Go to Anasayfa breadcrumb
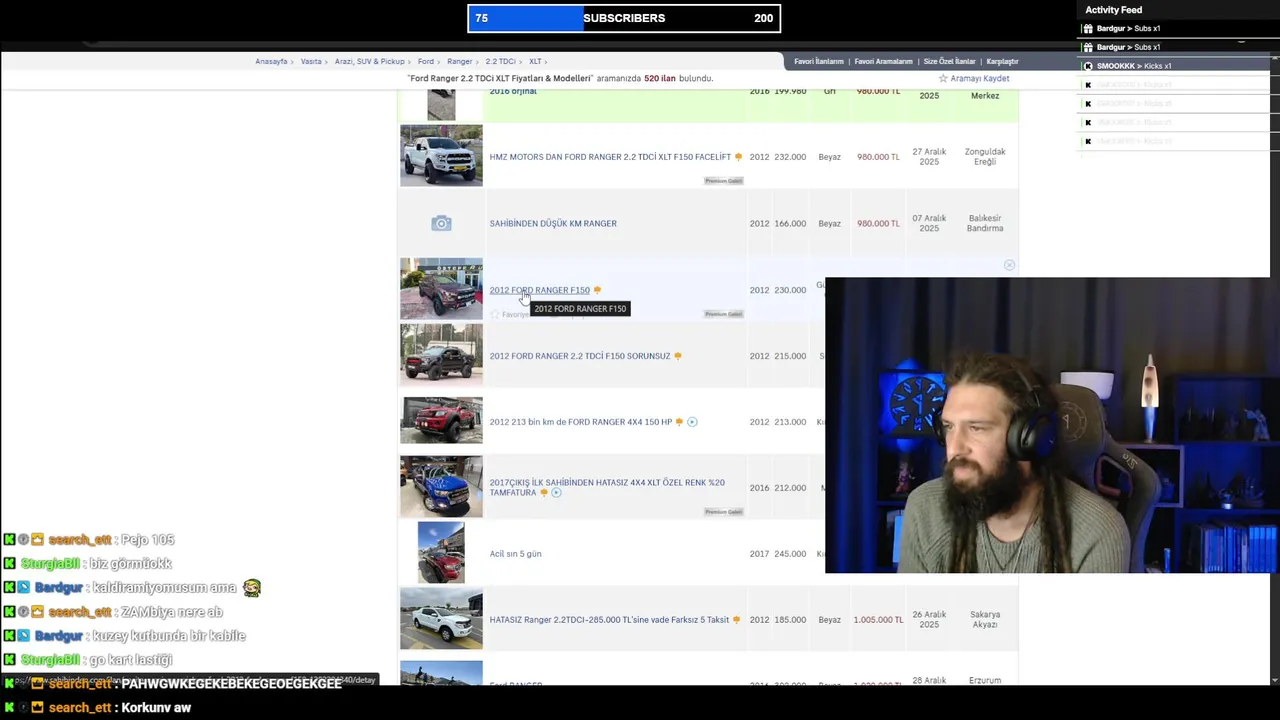This screenshot has width=1280, height=720. [271, 61]
